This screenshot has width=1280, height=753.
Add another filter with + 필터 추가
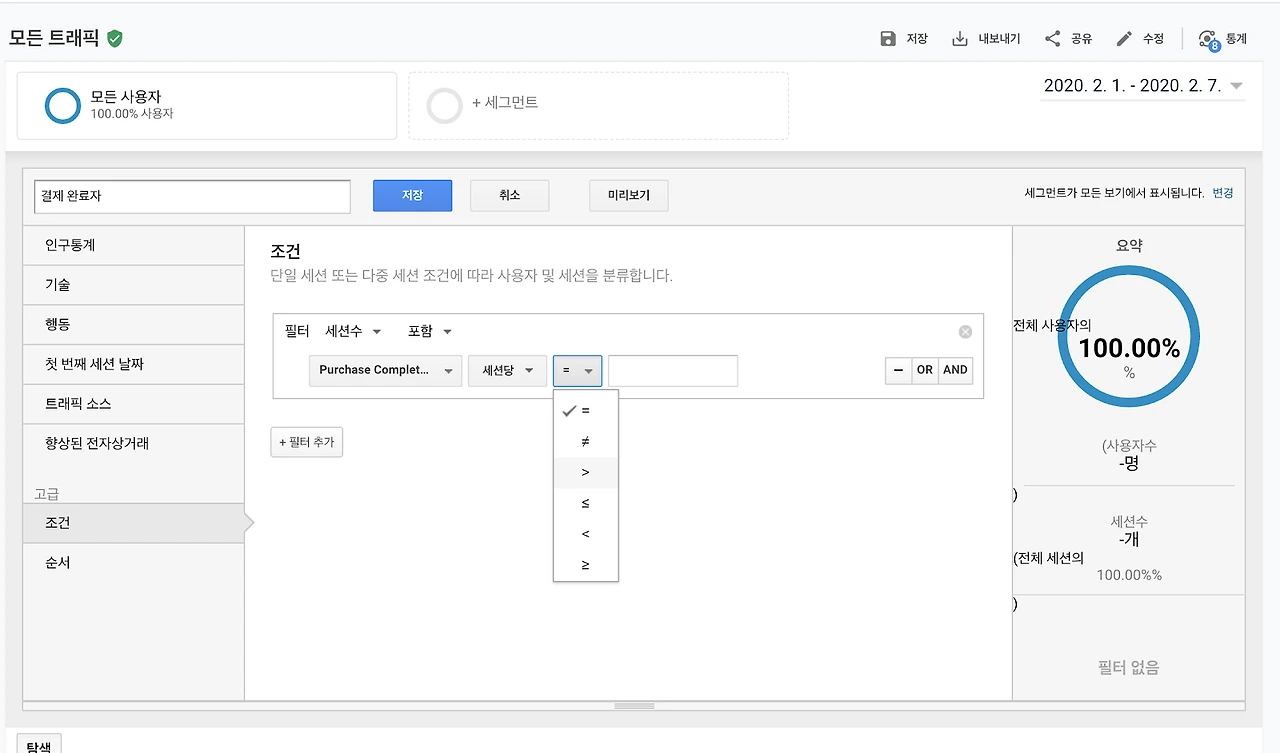[307, 442]
